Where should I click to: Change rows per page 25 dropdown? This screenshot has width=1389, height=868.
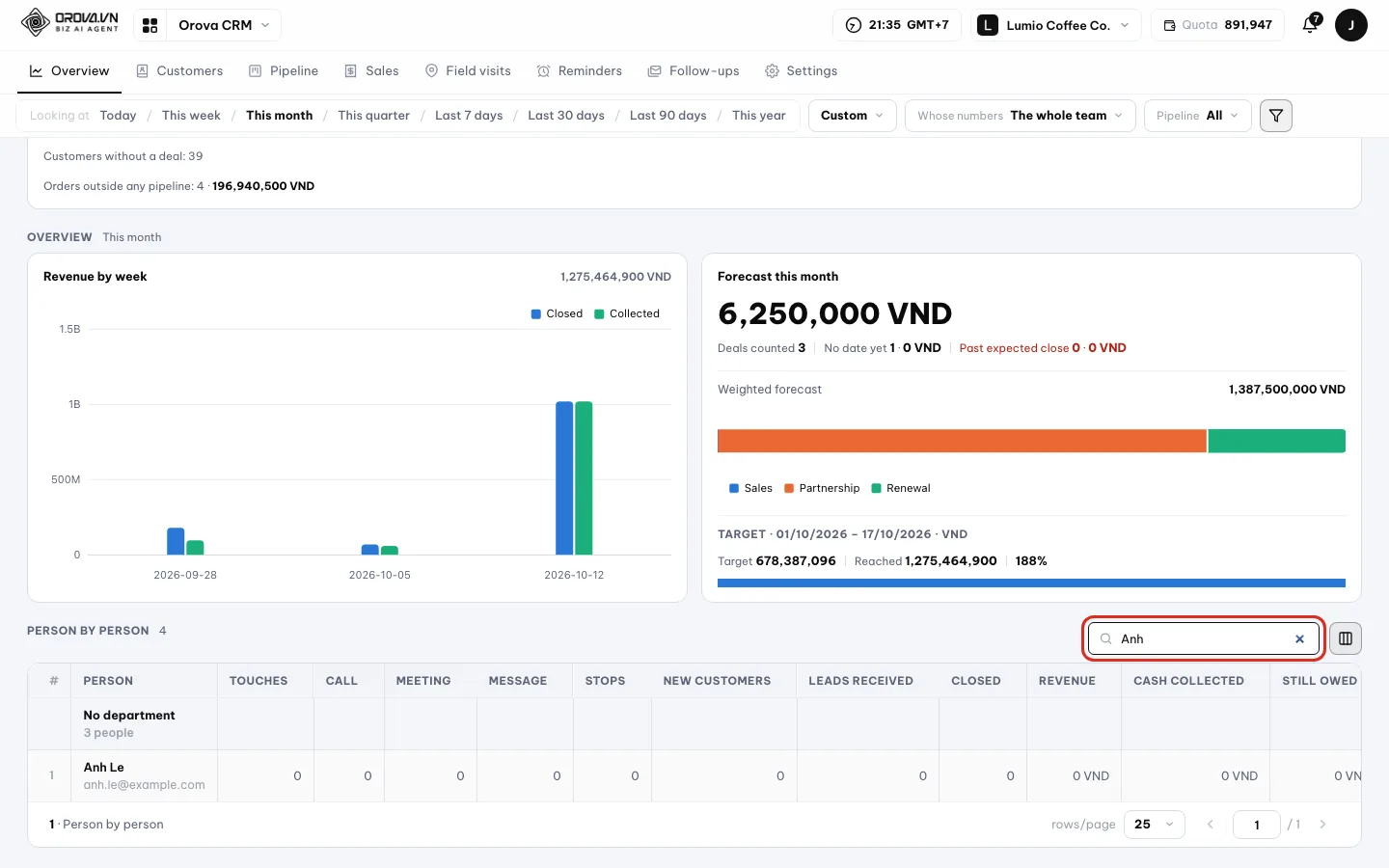click(1154, 825)
